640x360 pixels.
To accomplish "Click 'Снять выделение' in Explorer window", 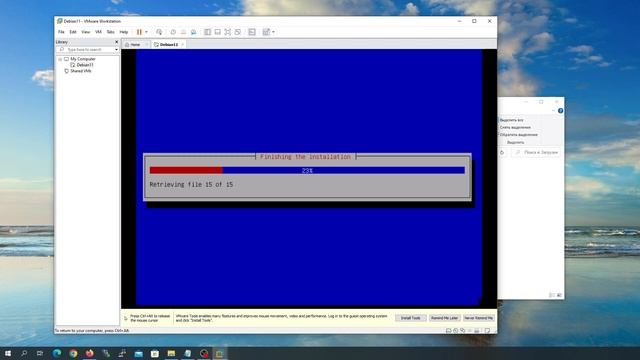I will pyautogui.click(x=515, y=127).
